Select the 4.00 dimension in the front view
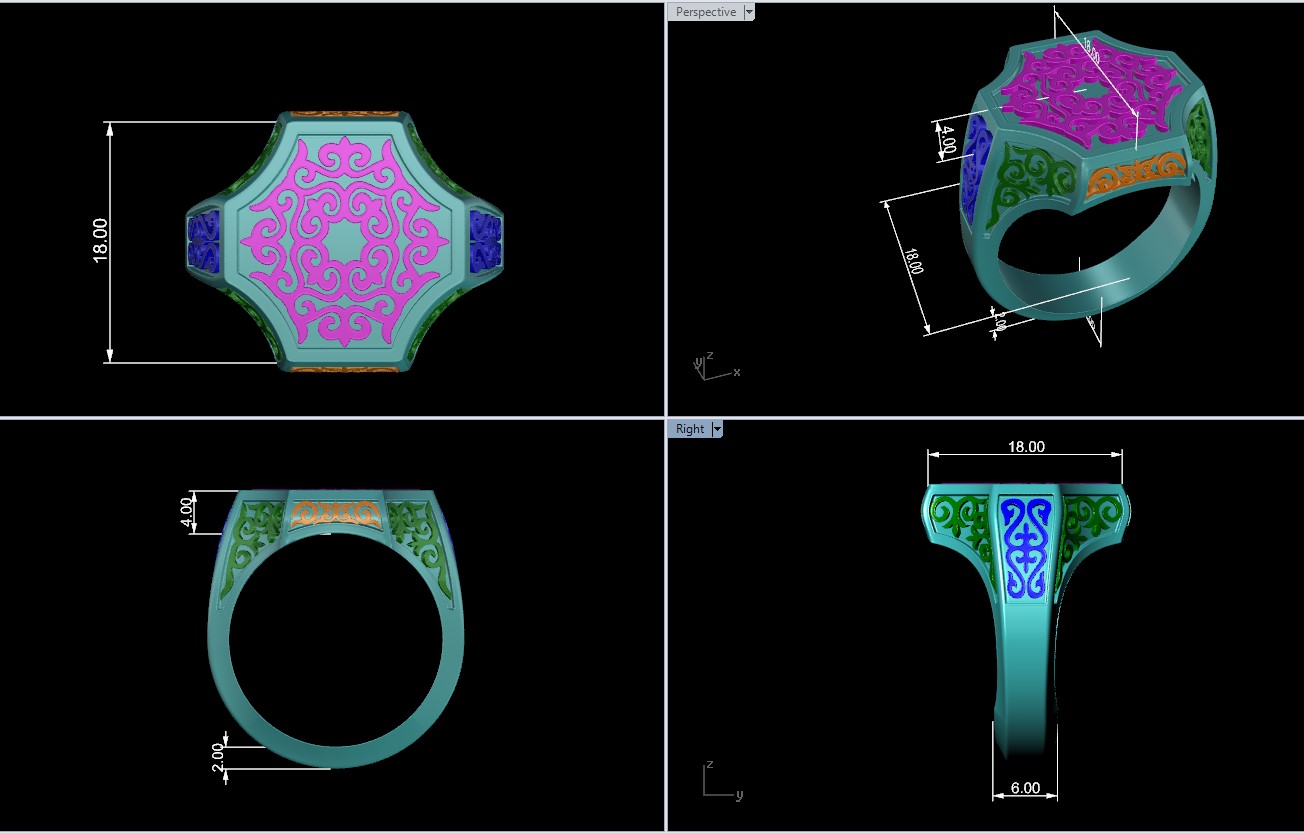The image size is (1304, 833). click(x=186, y=512)
